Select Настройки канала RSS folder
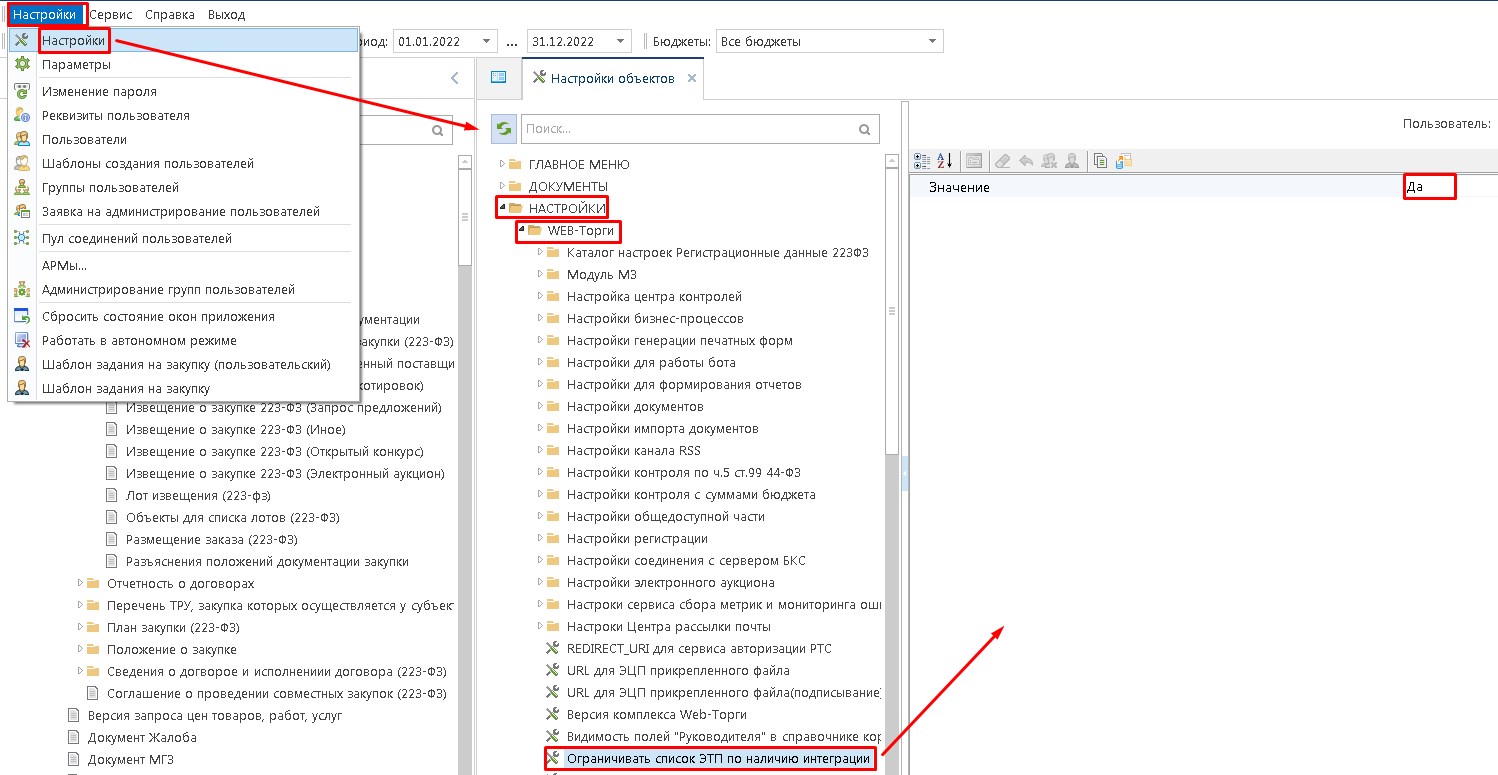The image size is (1498, 775). (x=633, y=450)
